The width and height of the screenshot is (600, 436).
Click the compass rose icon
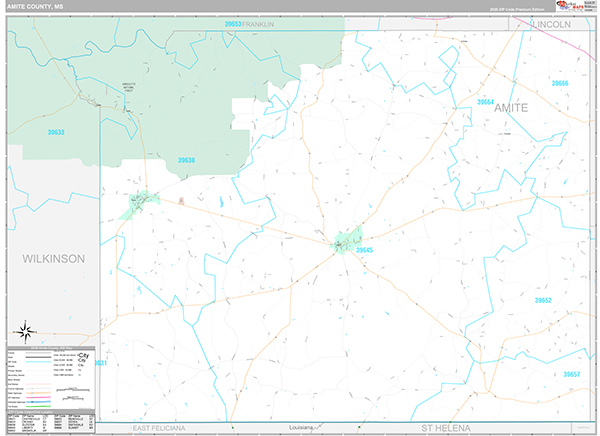[26, 333]
